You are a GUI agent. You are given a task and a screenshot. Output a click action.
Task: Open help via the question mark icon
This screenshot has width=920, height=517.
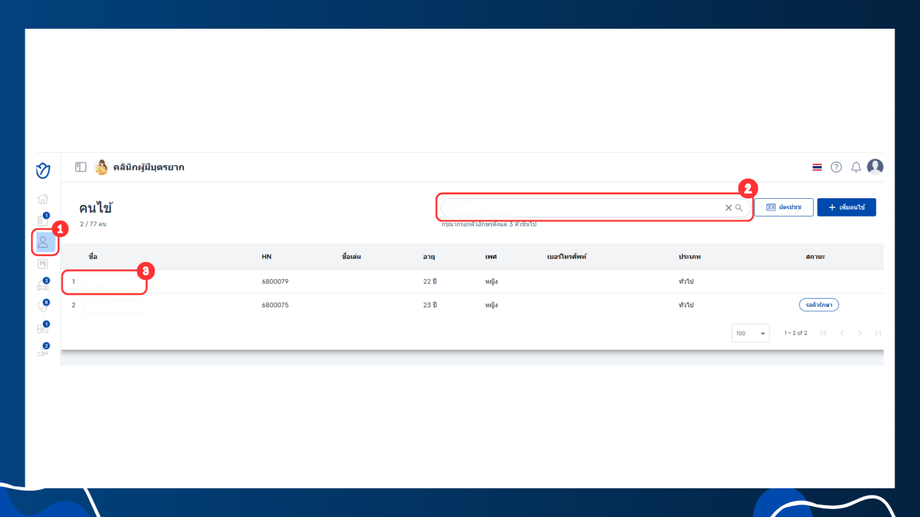[x=836, y=167]
